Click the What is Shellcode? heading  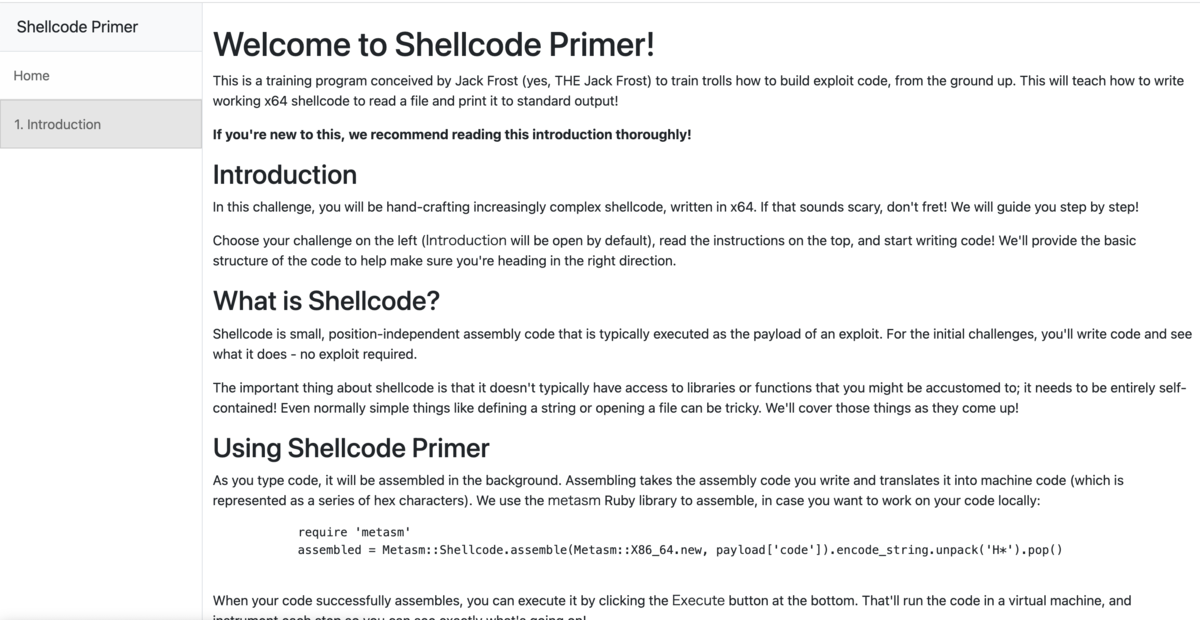(326, 300)
